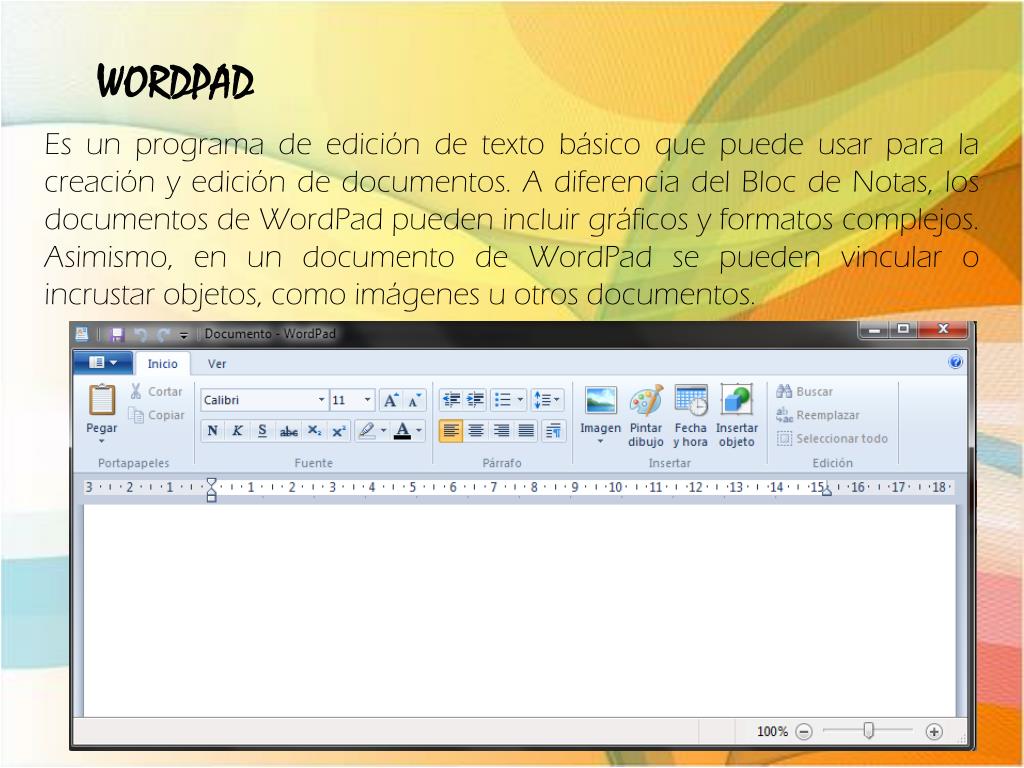Open the Calibri font family dropdown
The image size is (1024, 768).
point(321,400)
